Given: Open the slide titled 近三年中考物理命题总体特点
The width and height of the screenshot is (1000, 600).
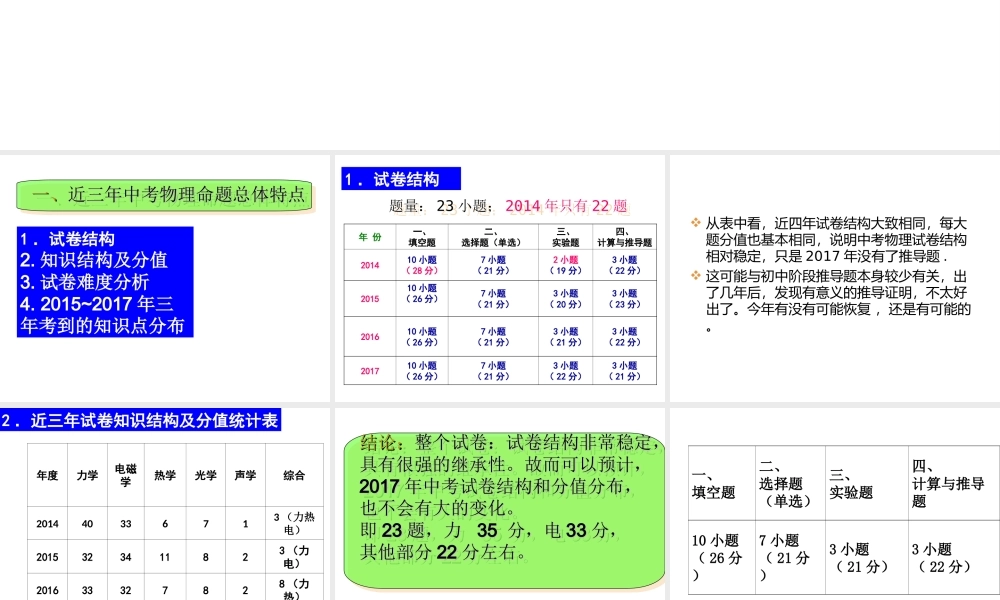Looking at the screenshot, I should [165, 278].
